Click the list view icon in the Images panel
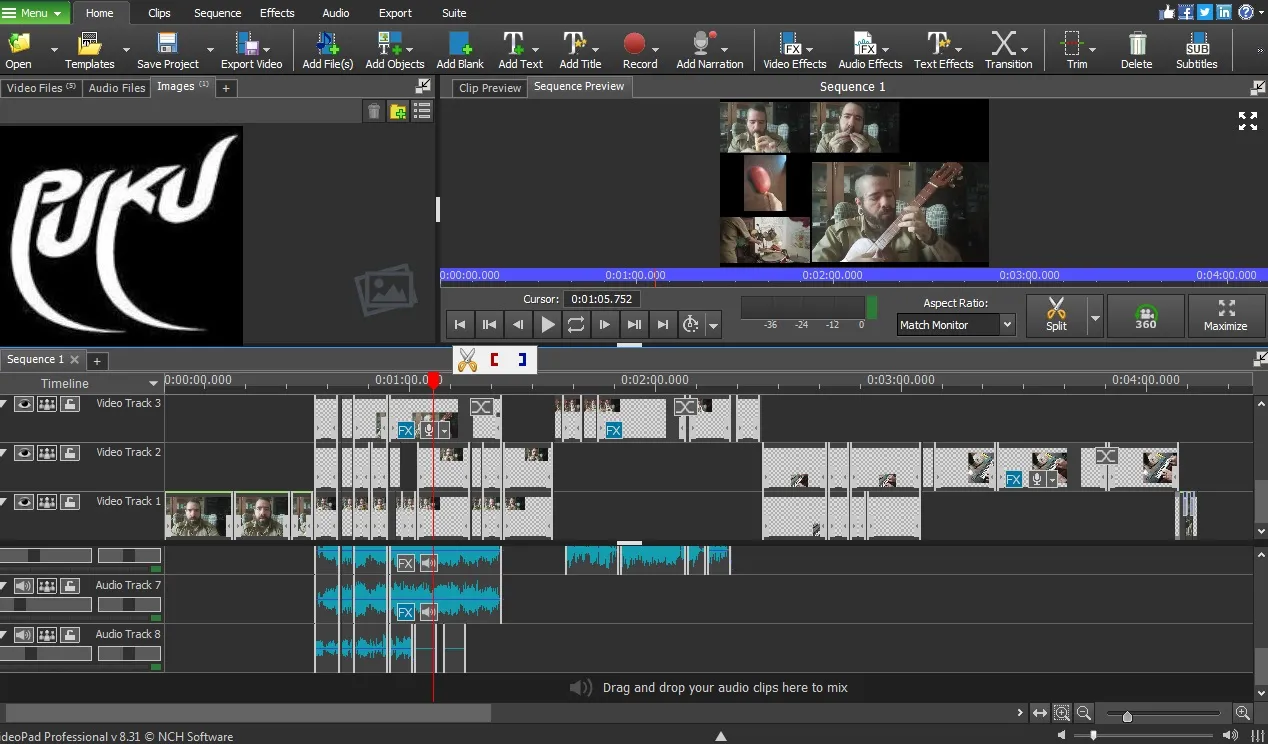The height and width of the screenshot is (744, 1268). pos(422,111)
